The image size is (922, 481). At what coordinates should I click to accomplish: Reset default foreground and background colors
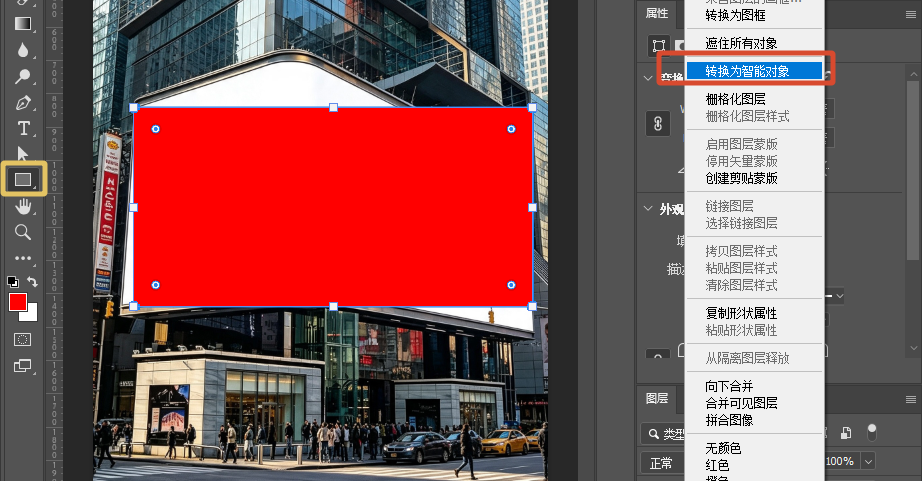[x=12, y=282]
